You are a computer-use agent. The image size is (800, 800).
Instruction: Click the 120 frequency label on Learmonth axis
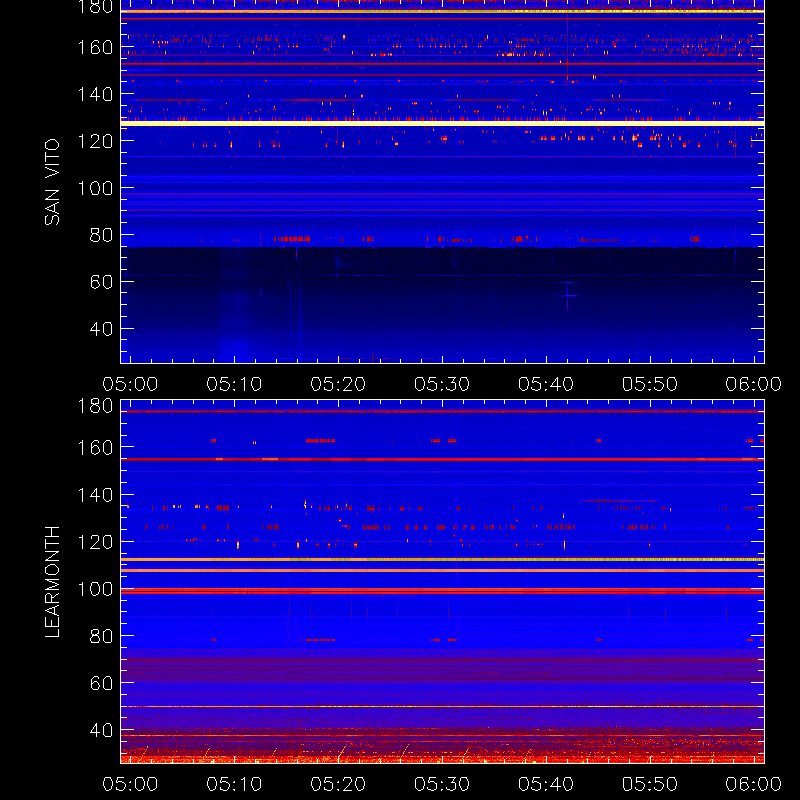point(95,541)
